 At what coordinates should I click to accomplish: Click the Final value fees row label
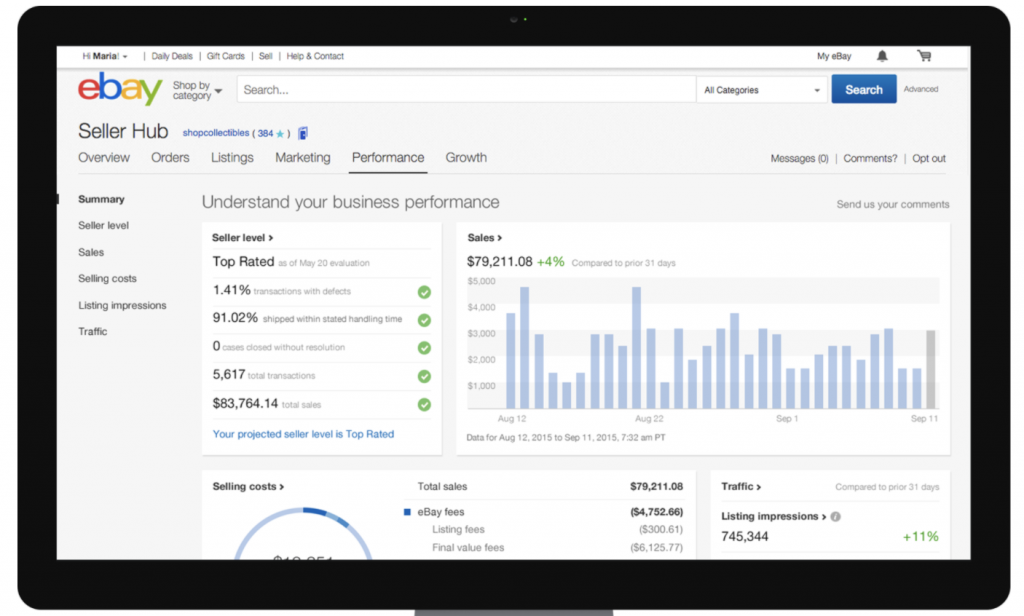(x=468, y=547)
